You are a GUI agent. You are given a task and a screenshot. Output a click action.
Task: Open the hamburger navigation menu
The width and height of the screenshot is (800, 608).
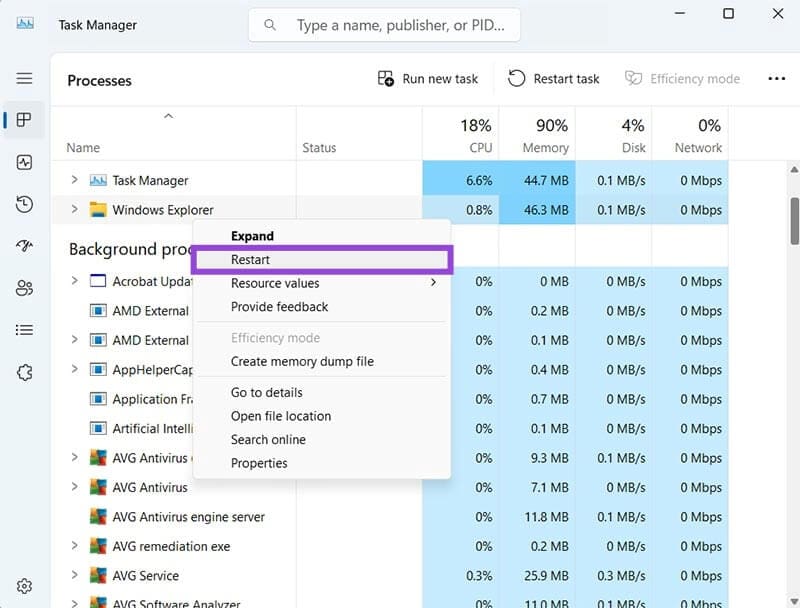(x=24, y=78)
